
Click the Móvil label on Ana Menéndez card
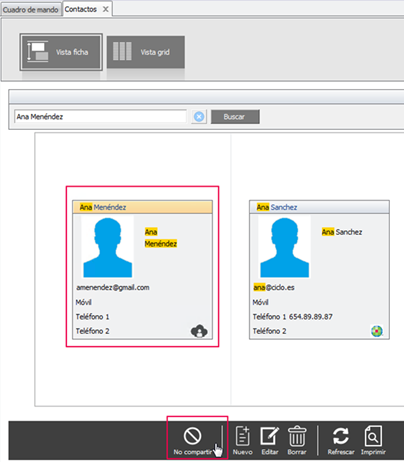pyautogui.click(x=83, y=302)
